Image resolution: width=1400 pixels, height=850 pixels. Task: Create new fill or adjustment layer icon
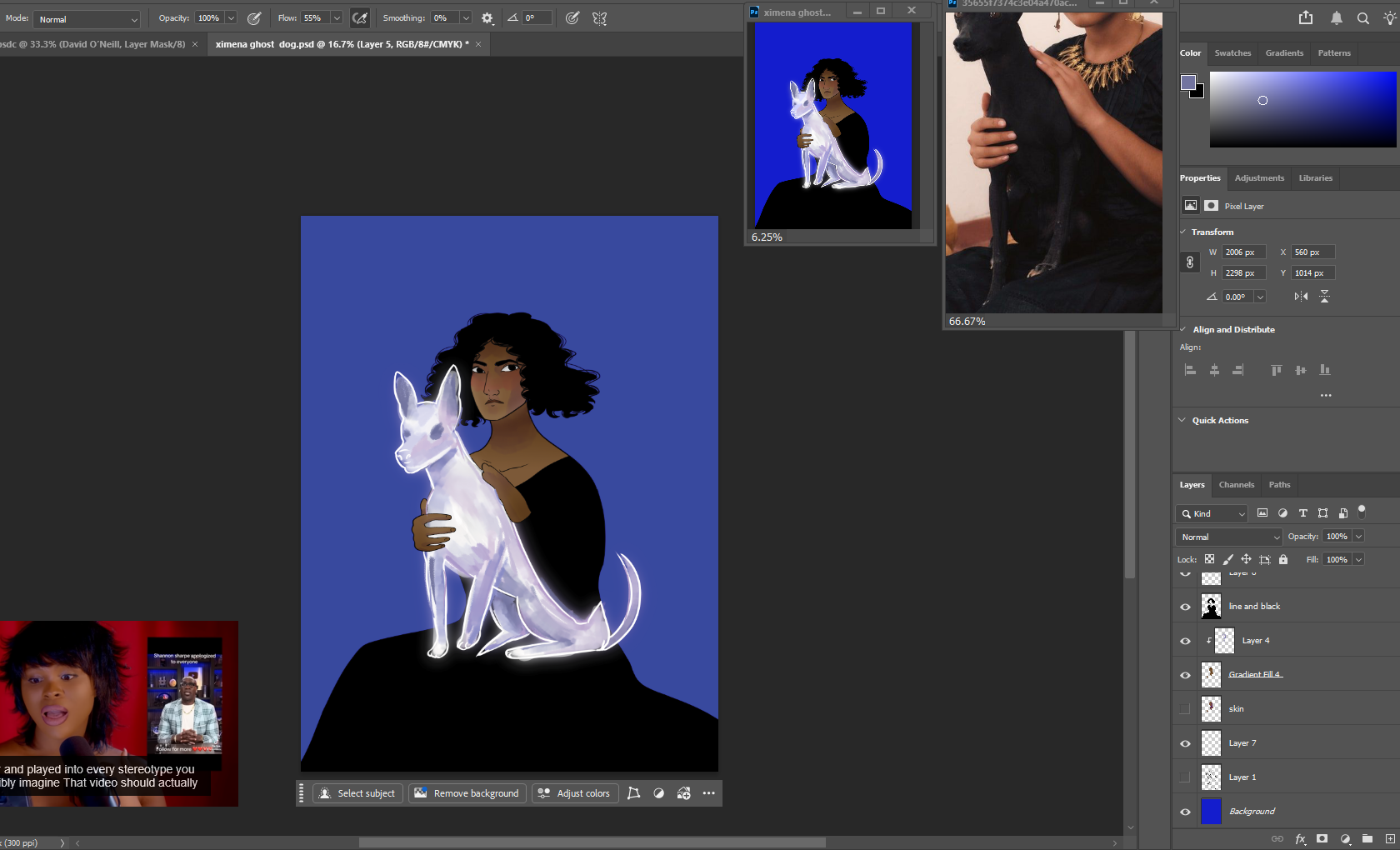click(x=1345, y=839)
